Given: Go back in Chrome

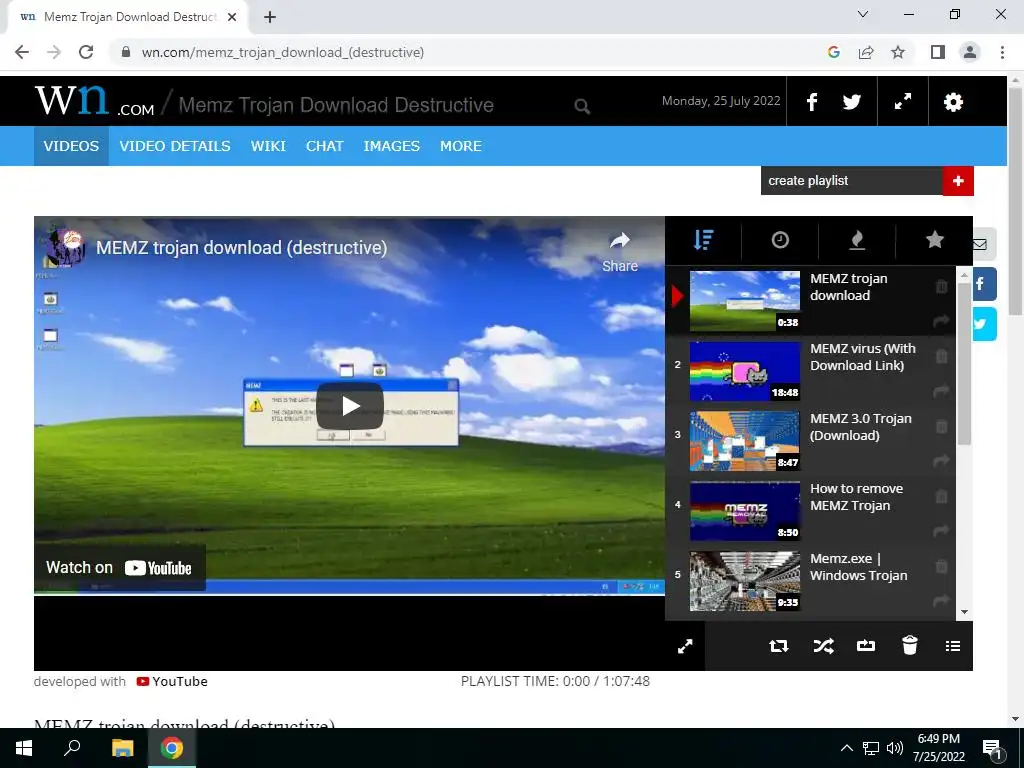Looking at the screenshot, I should pos(22,52).
